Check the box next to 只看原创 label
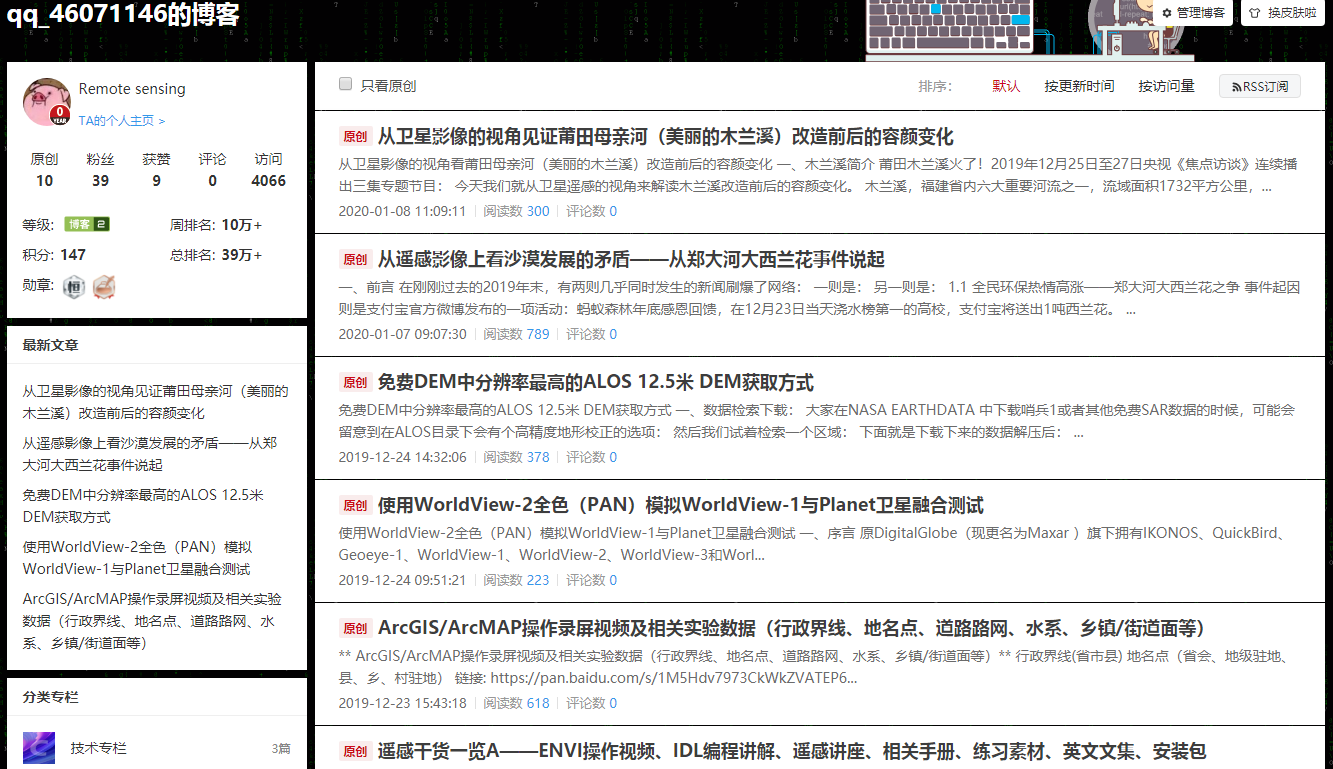Image resolution: width=1333 pixels, height=769 pixels. pyautogui.click(x=344, y=83)
